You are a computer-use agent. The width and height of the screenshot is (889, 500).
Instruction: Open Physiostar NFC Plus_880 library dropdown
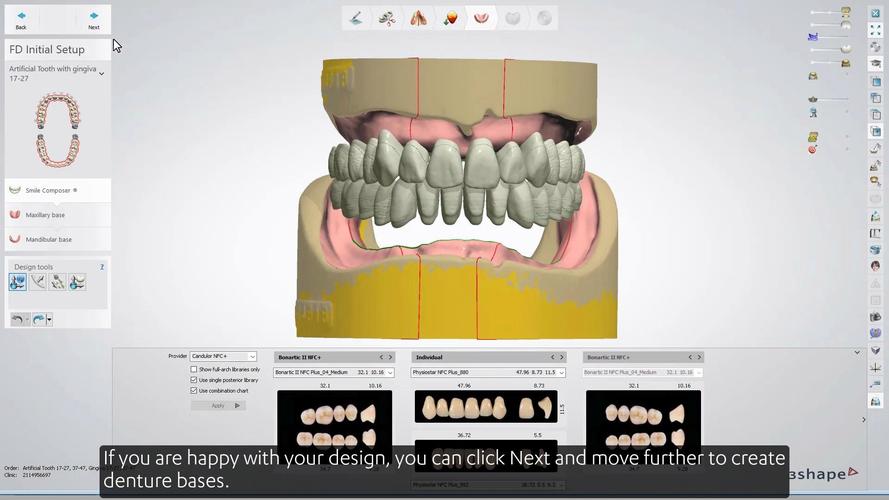(488, 372)
